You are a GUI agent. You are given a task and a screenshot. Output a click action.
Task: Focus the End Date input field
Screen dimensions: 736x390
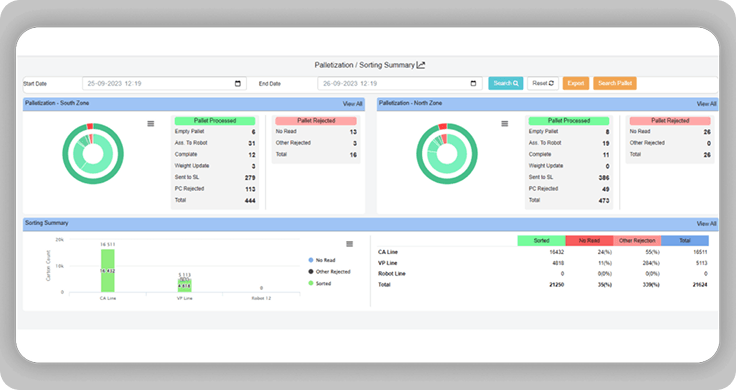click(x=400, y=84)
